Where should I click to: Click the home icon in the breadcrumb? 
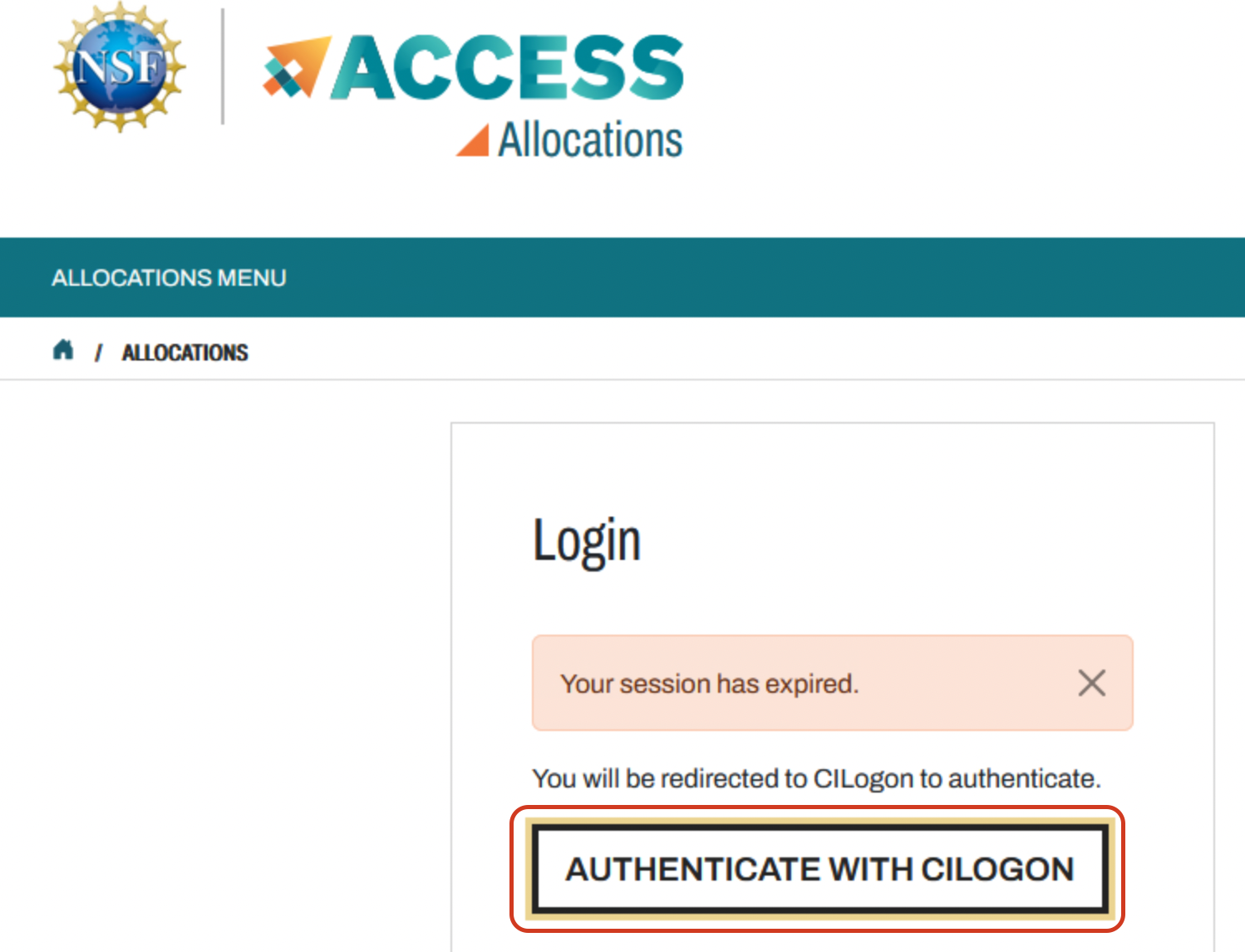(63, 351)
